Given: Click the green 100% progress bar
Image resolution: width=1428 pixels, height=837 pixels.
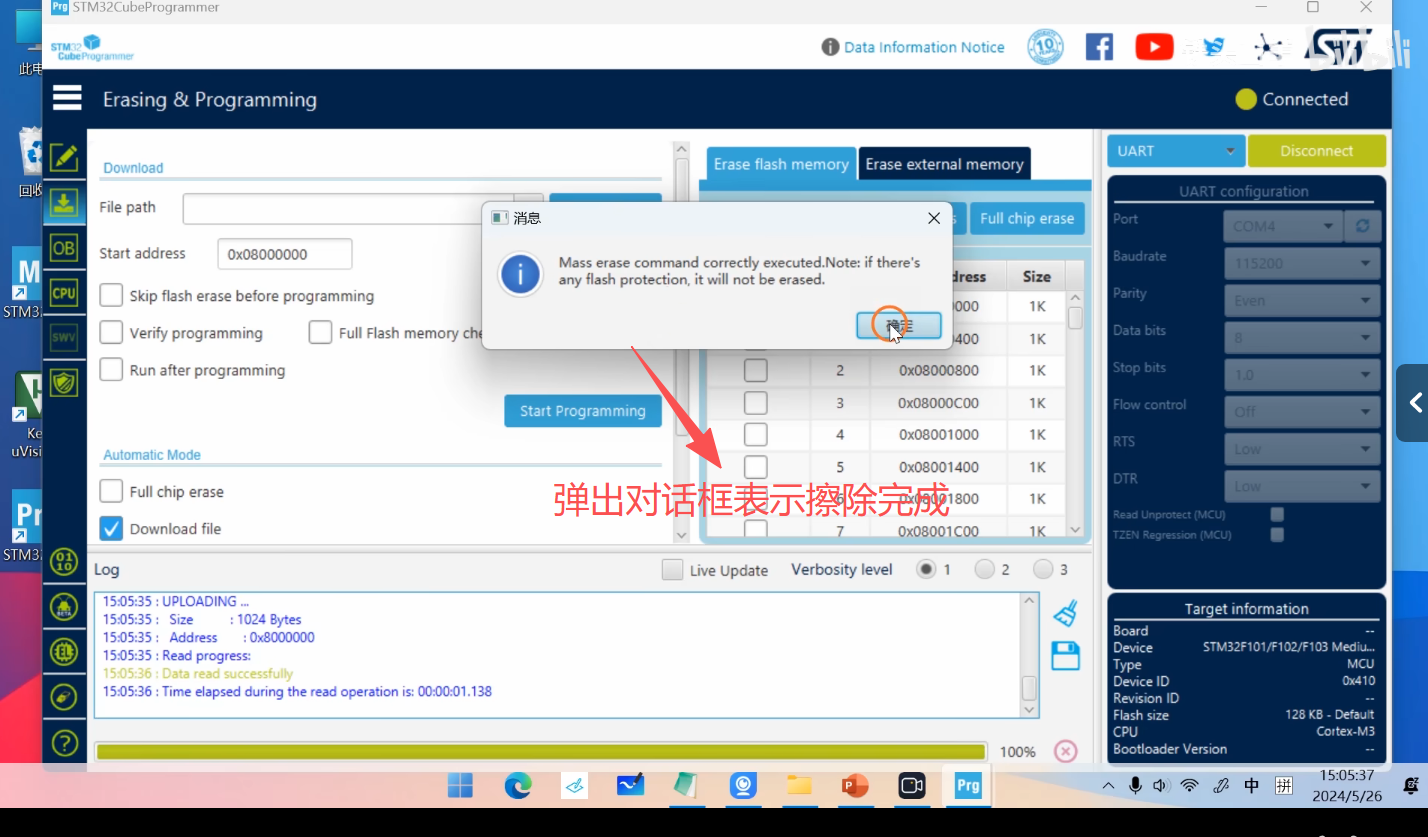Looking at the screenshot, I should pos(540,751).
